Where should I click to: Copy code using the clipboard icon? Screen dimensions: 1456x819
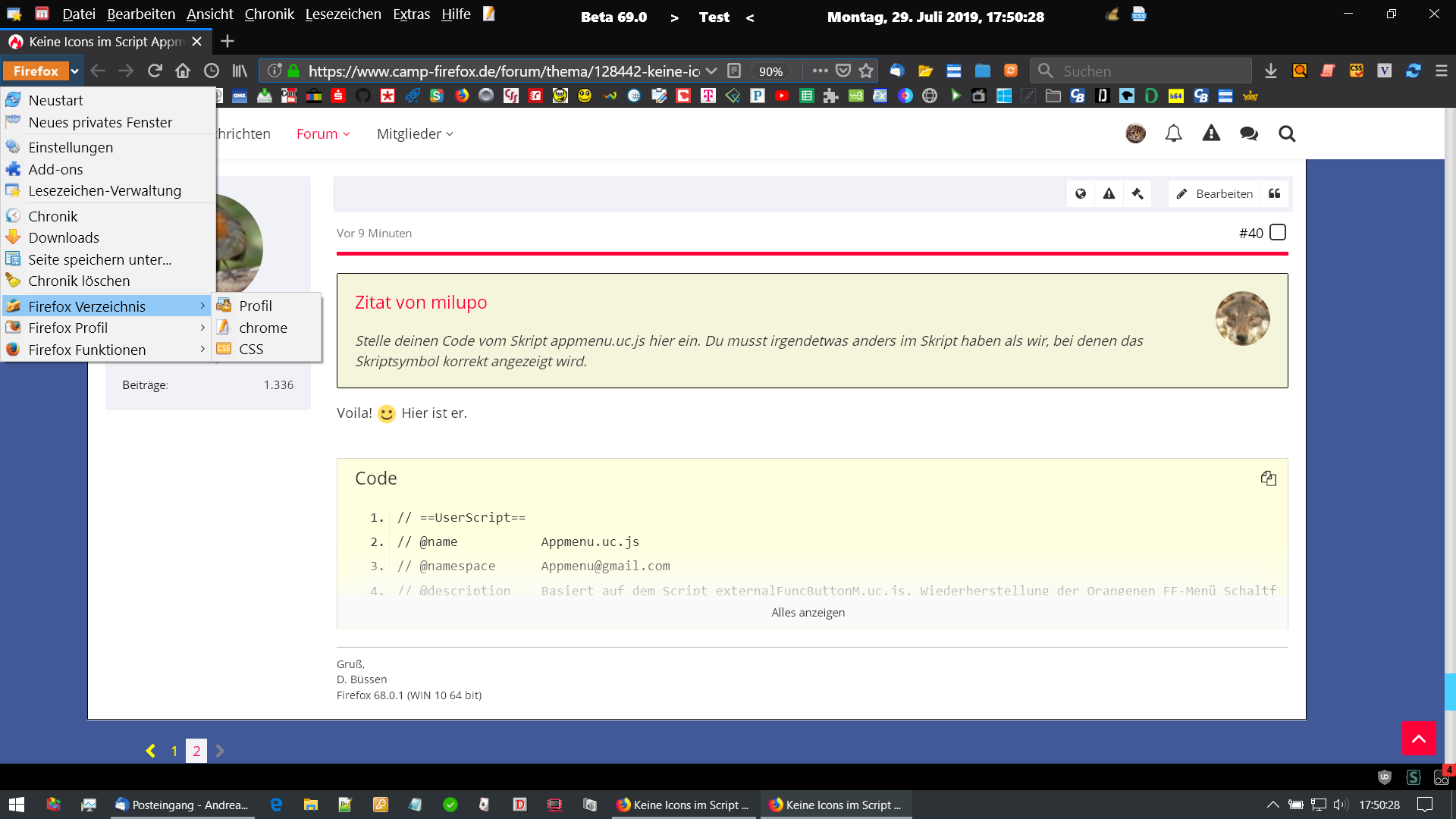[x=1268, y=478]
